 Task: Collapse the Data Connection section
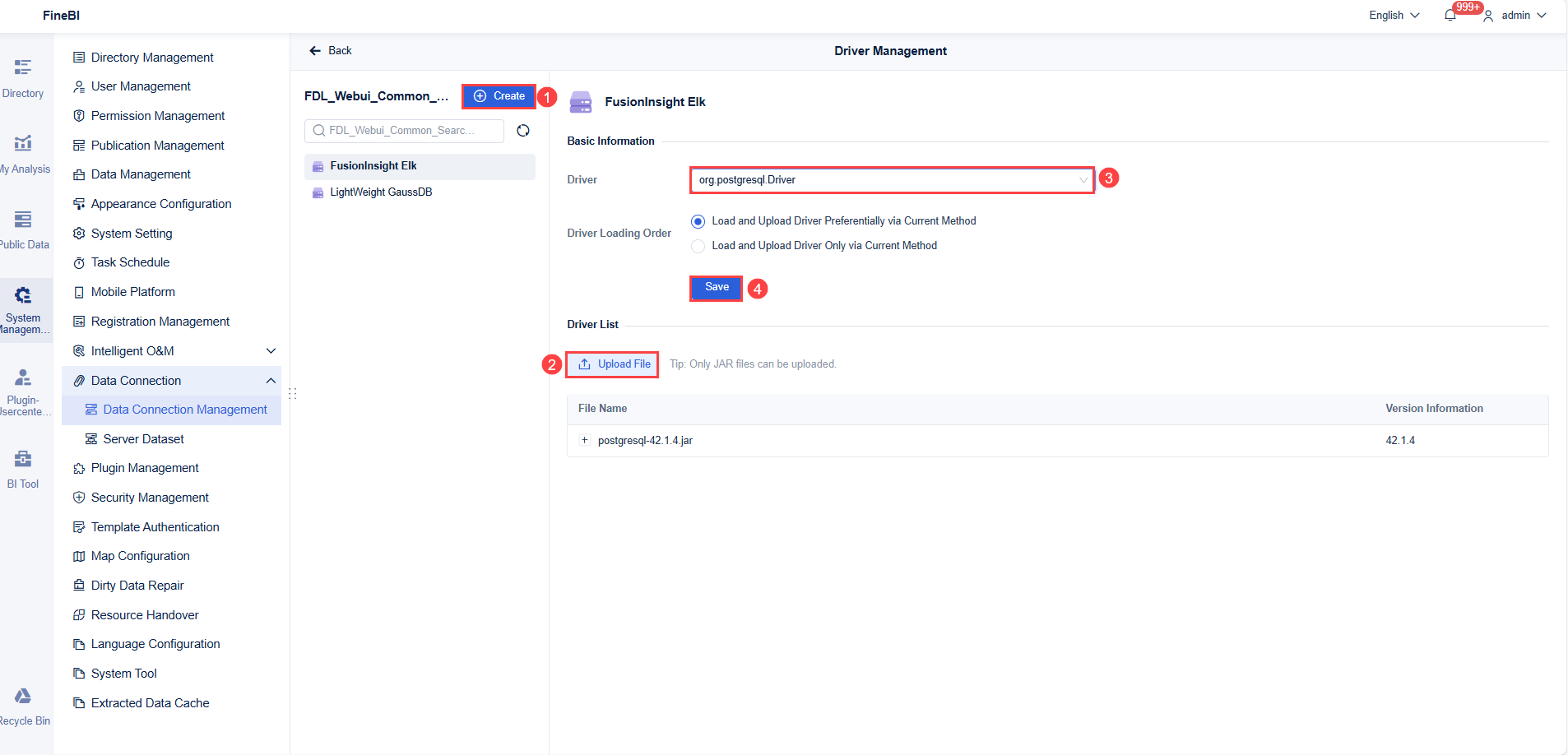tap(271, 380)
